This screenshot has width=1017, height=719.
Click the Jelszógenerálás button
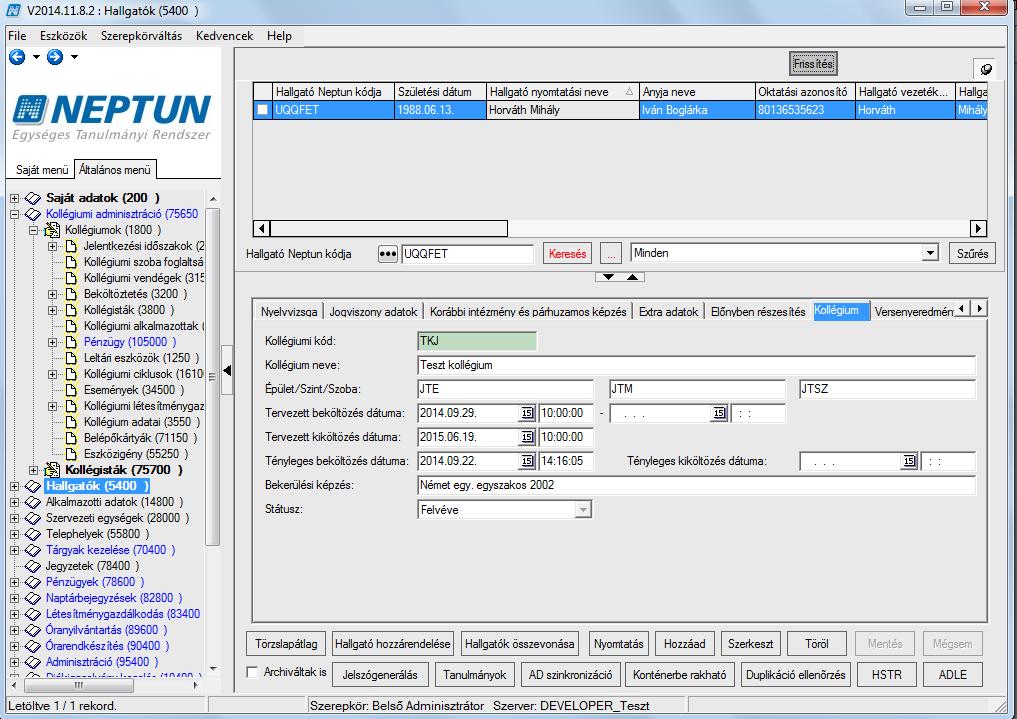[380, 675]
